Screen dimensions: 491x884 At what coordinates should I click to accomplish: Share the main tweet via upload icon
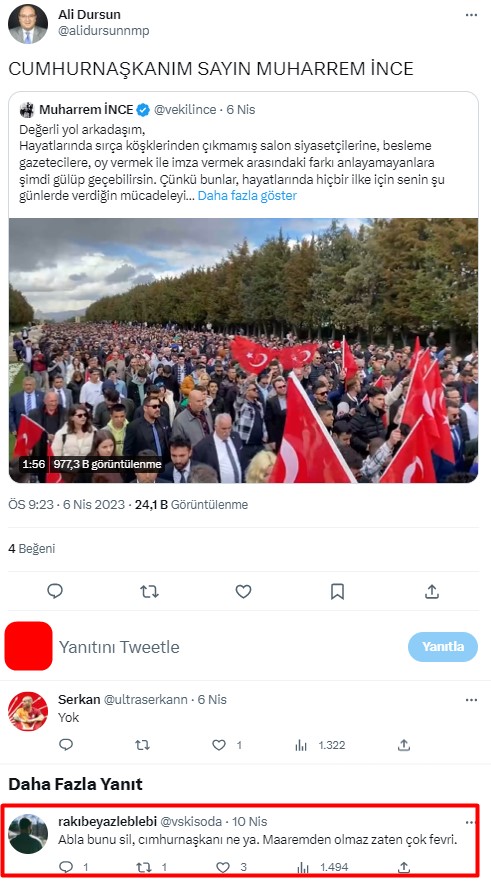coord(431,591)
